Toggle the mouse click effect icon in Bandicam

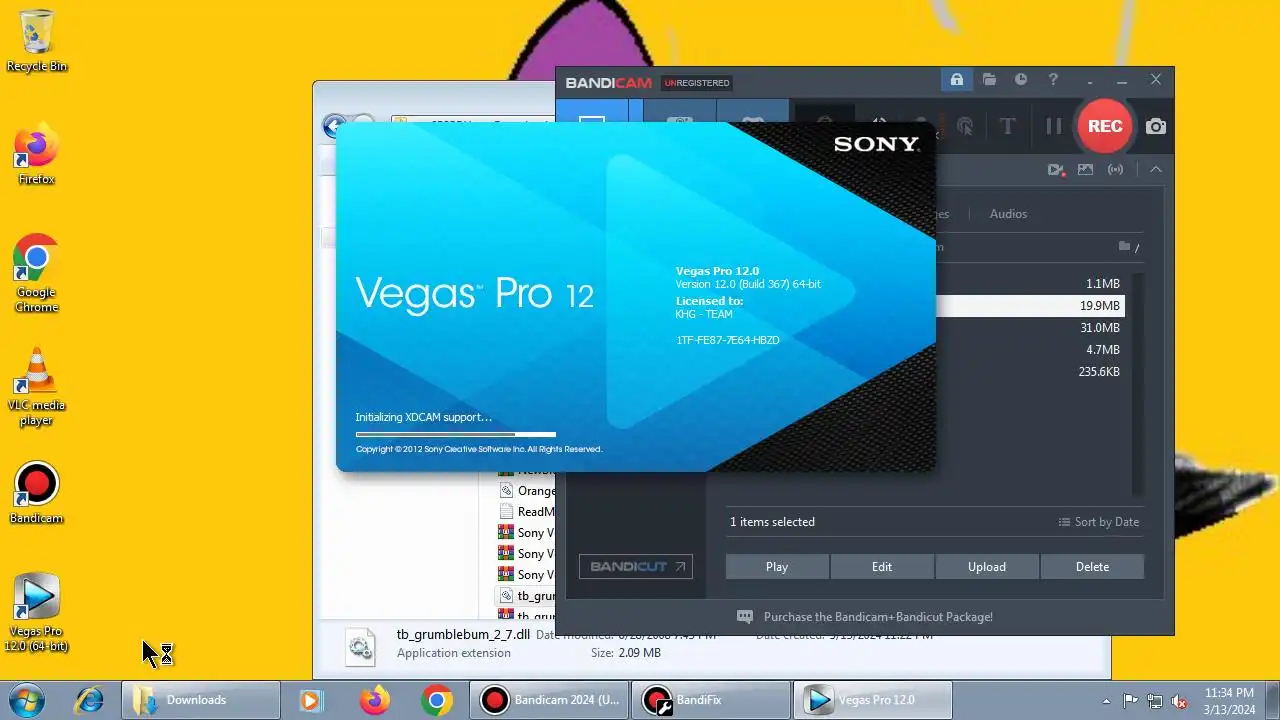pos(965,126)
